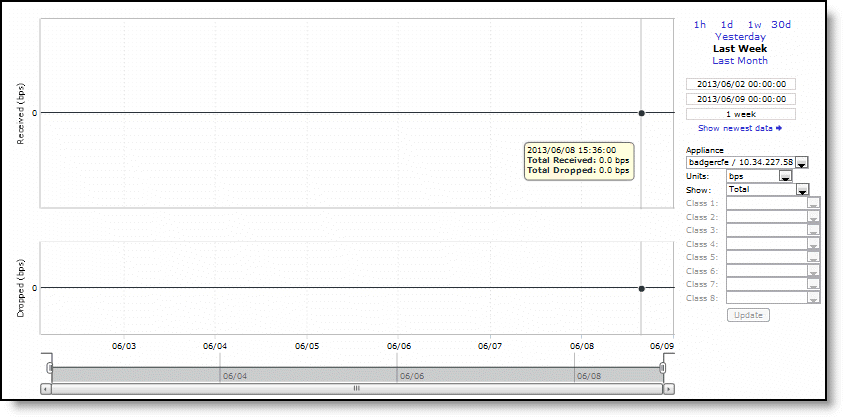Switch to the 1w time range
The image size is (843, 417).
pyautogui.click(x=754, y=24)
